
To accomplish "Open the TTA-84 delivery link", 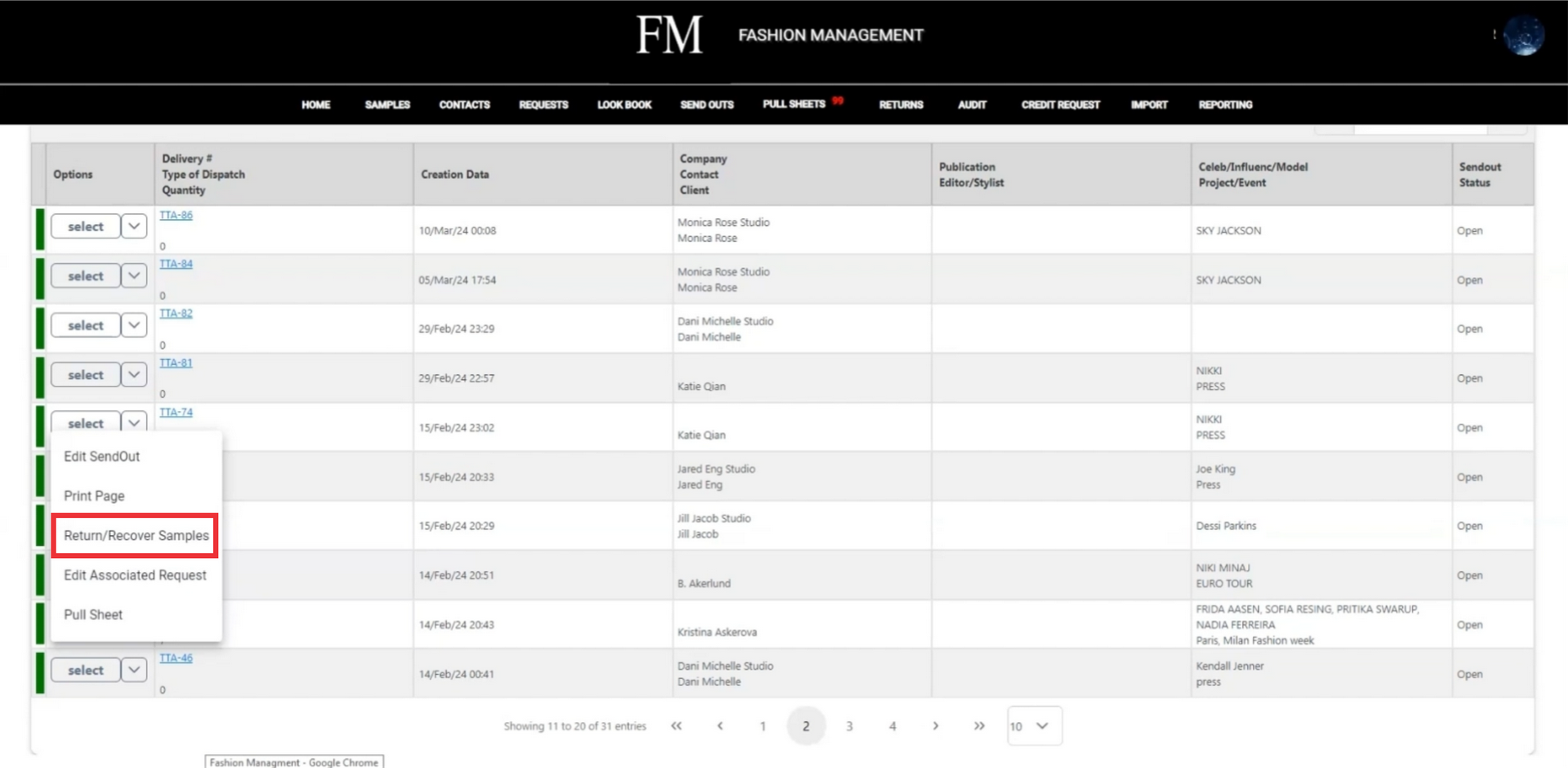I will pyautogui.click(x=176, y=264).
